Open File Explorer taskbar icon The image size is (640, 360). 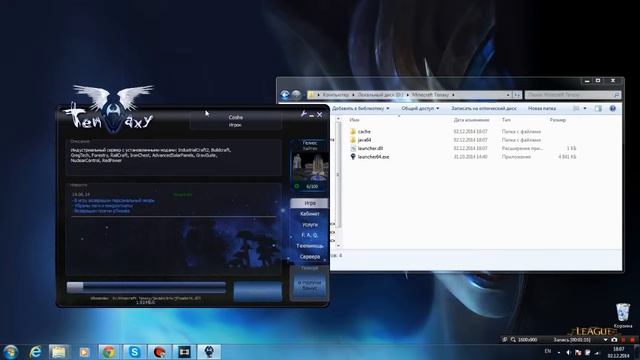[58, 351]
